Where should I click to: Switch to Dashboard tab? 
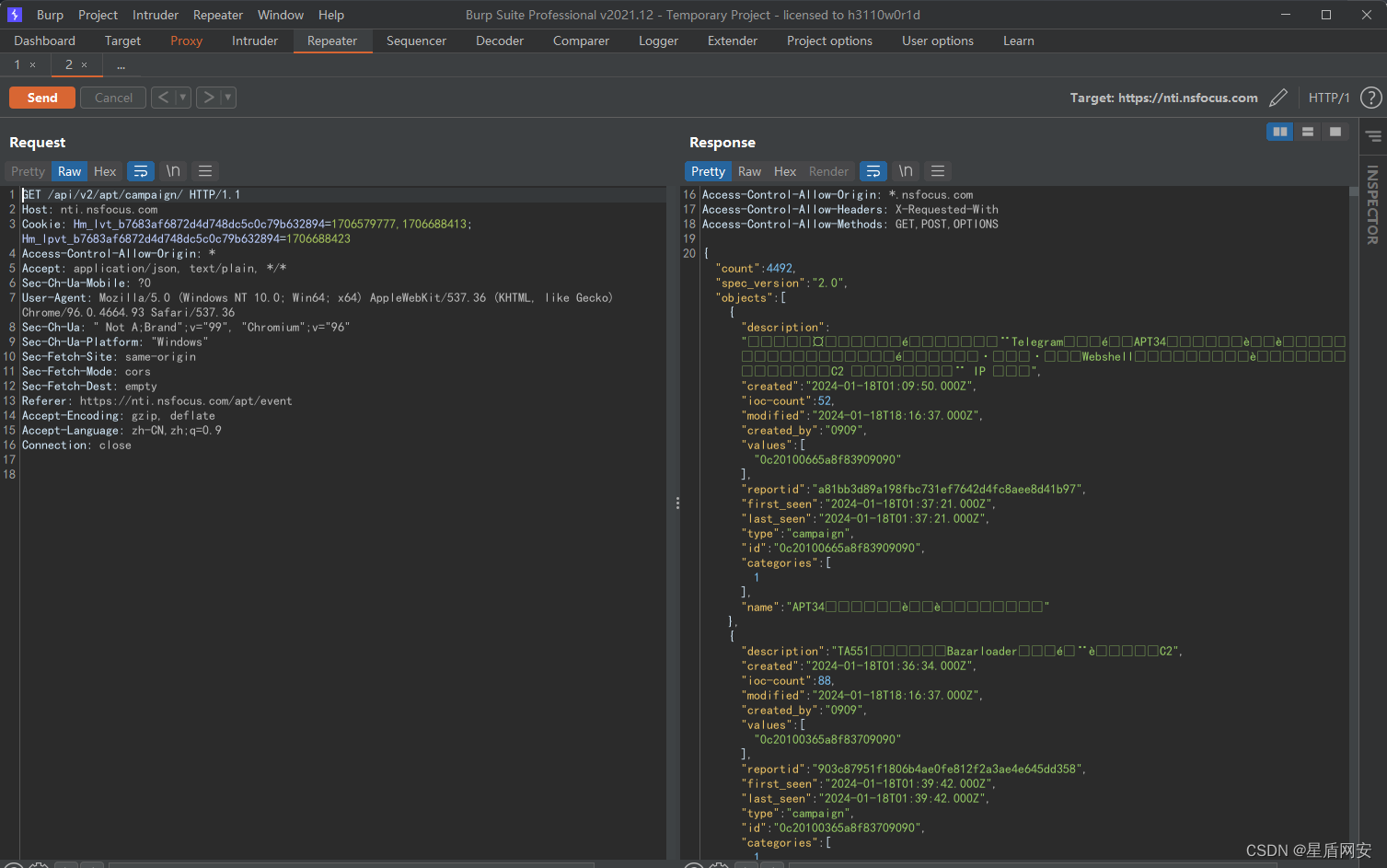coord(45,41)
